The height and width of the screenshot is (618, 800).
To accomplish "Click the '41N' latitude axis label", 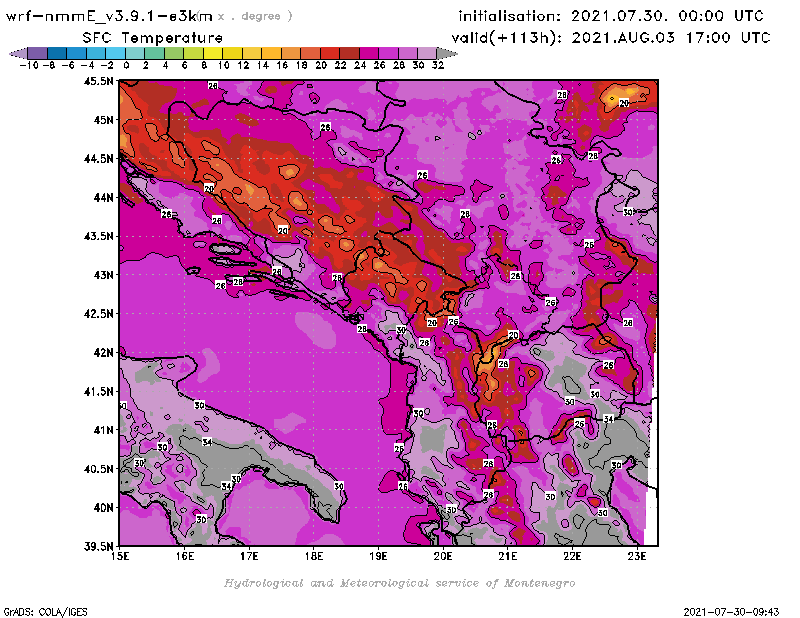I will pos(103,430).
